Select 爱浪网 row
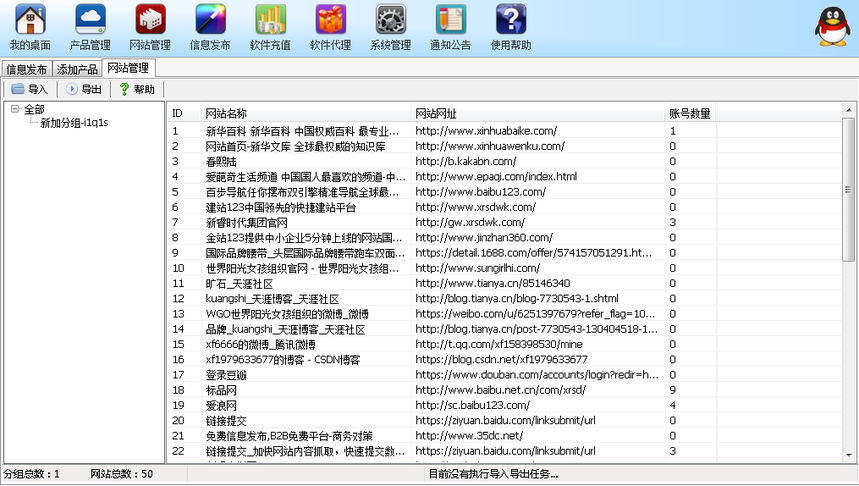Screen dimensions: 859x486 [x=505, y=405]
